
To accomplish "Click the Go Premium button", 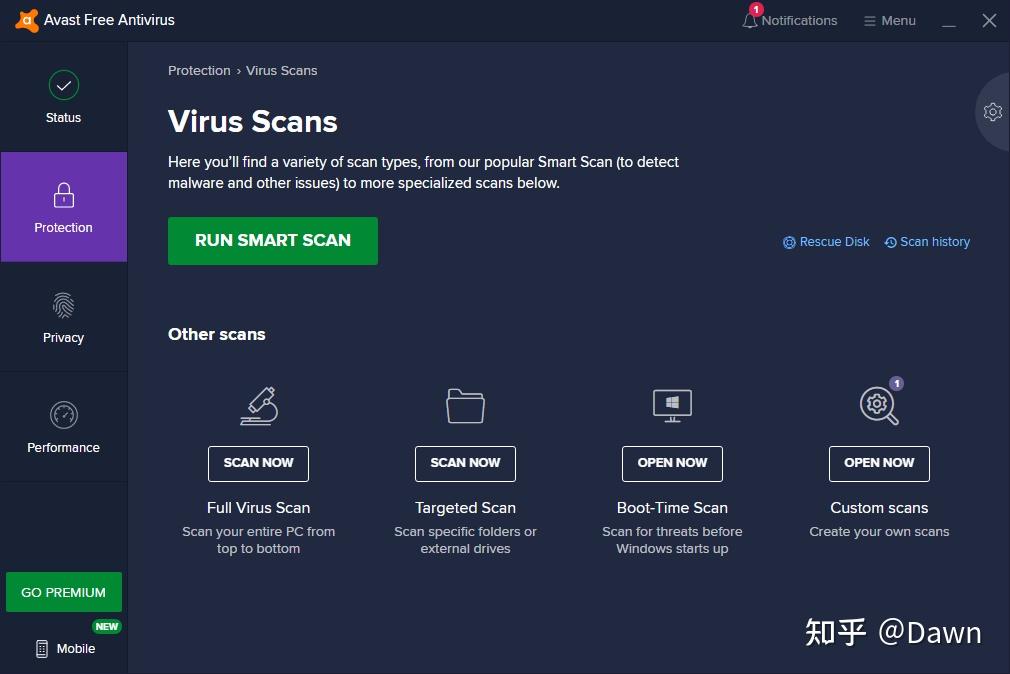I will point(64,592).
